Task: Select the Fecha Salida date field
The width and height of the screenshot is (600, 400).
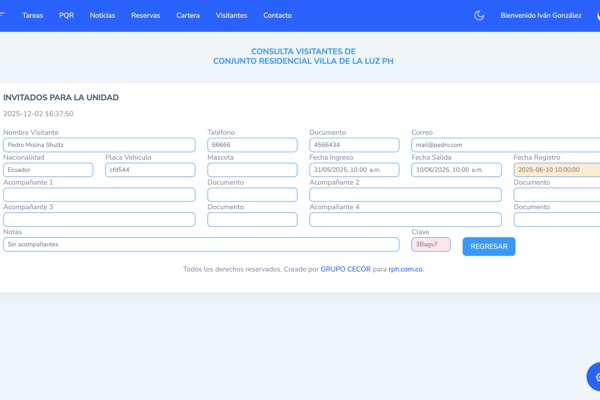Action: (x=456, y=170)
